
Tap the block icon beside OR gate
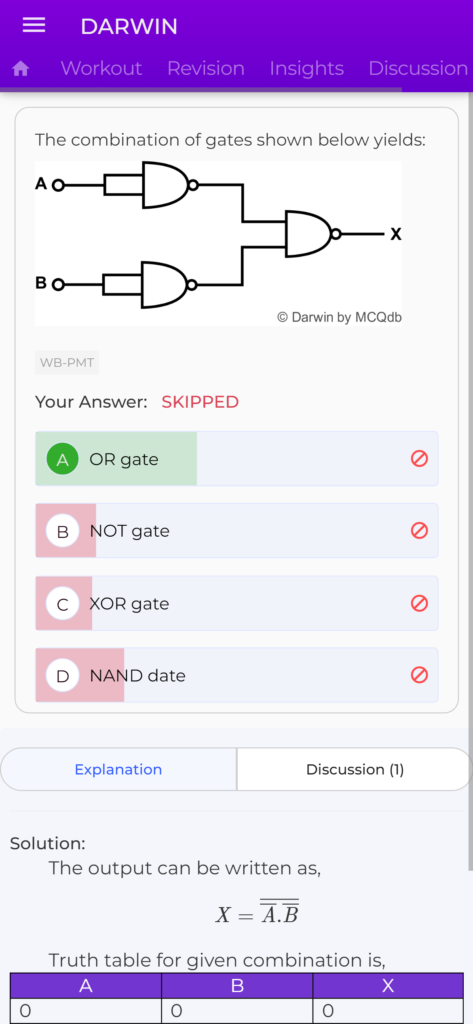coord(419,459)
